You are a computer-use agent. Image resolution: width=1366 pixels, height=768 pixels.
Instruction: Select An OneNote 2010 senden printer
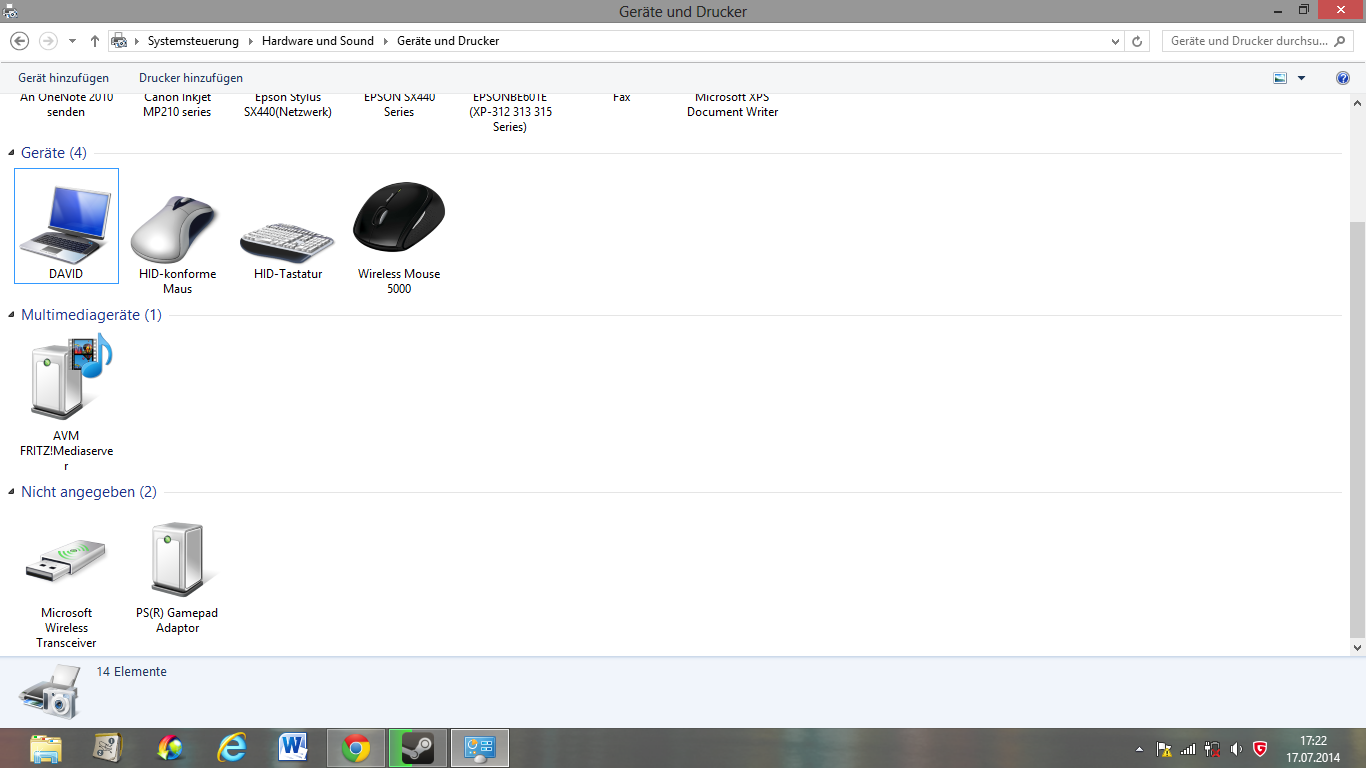tap(66, 106)
